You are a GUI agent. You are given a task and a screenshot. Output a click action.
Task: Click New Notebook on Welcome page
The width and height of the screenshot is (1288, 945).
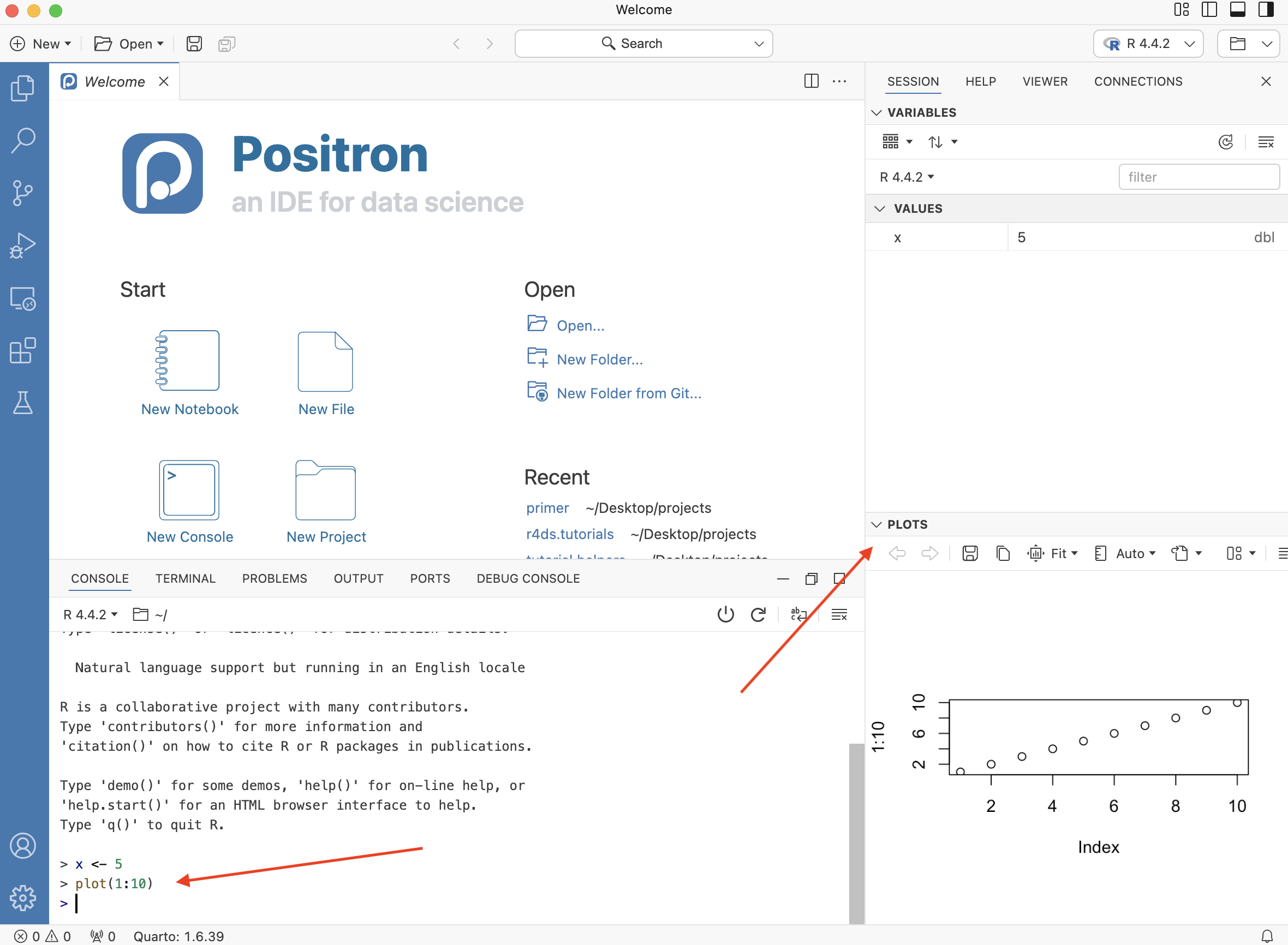[x=189, y=373]
